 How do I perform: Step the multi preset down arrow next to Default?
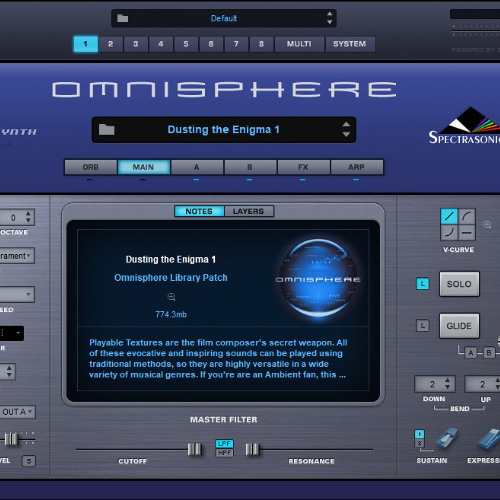pyautogui.click(x=330, y=22)
